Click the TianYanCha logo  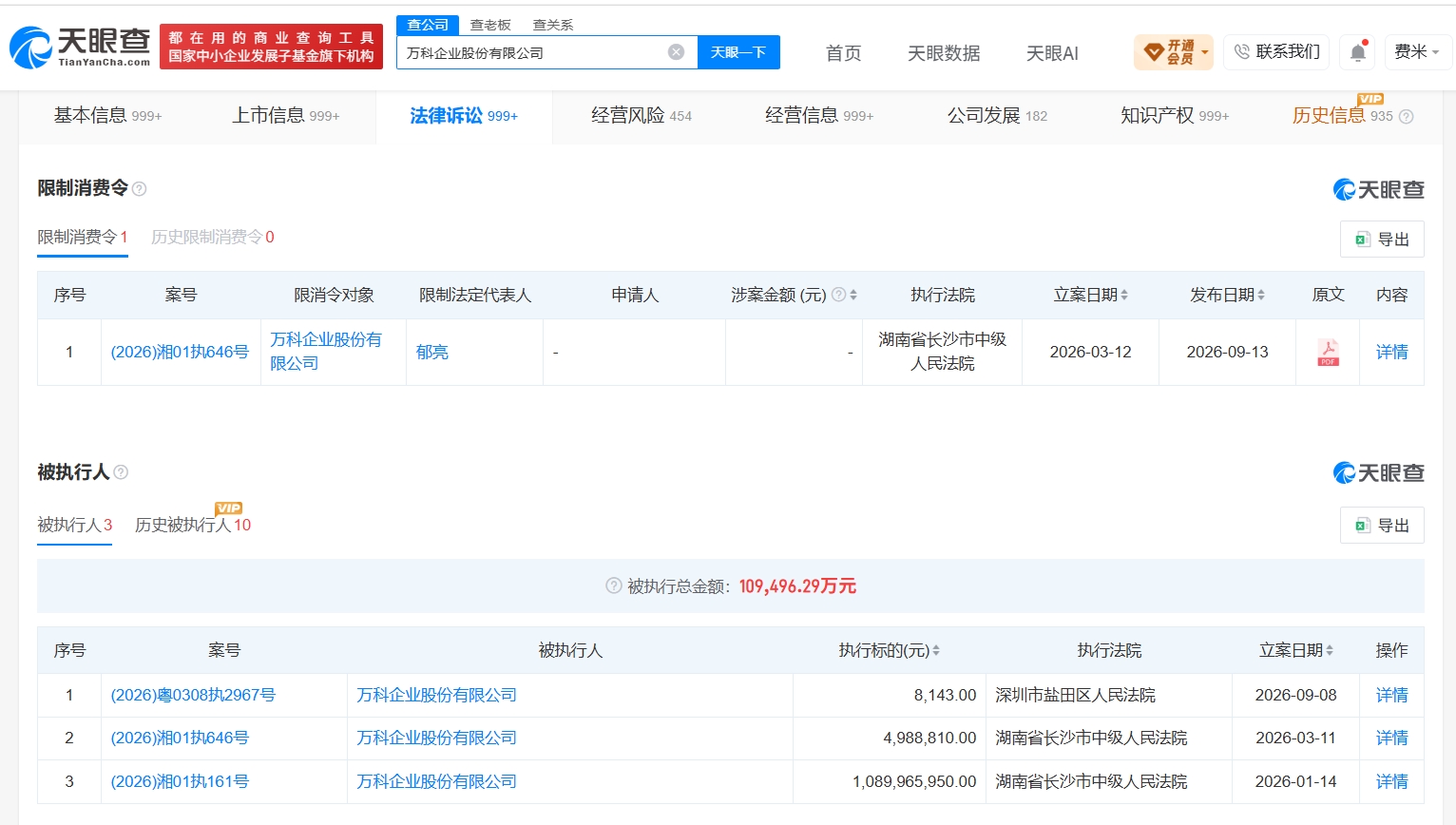(x=80, y=48)
